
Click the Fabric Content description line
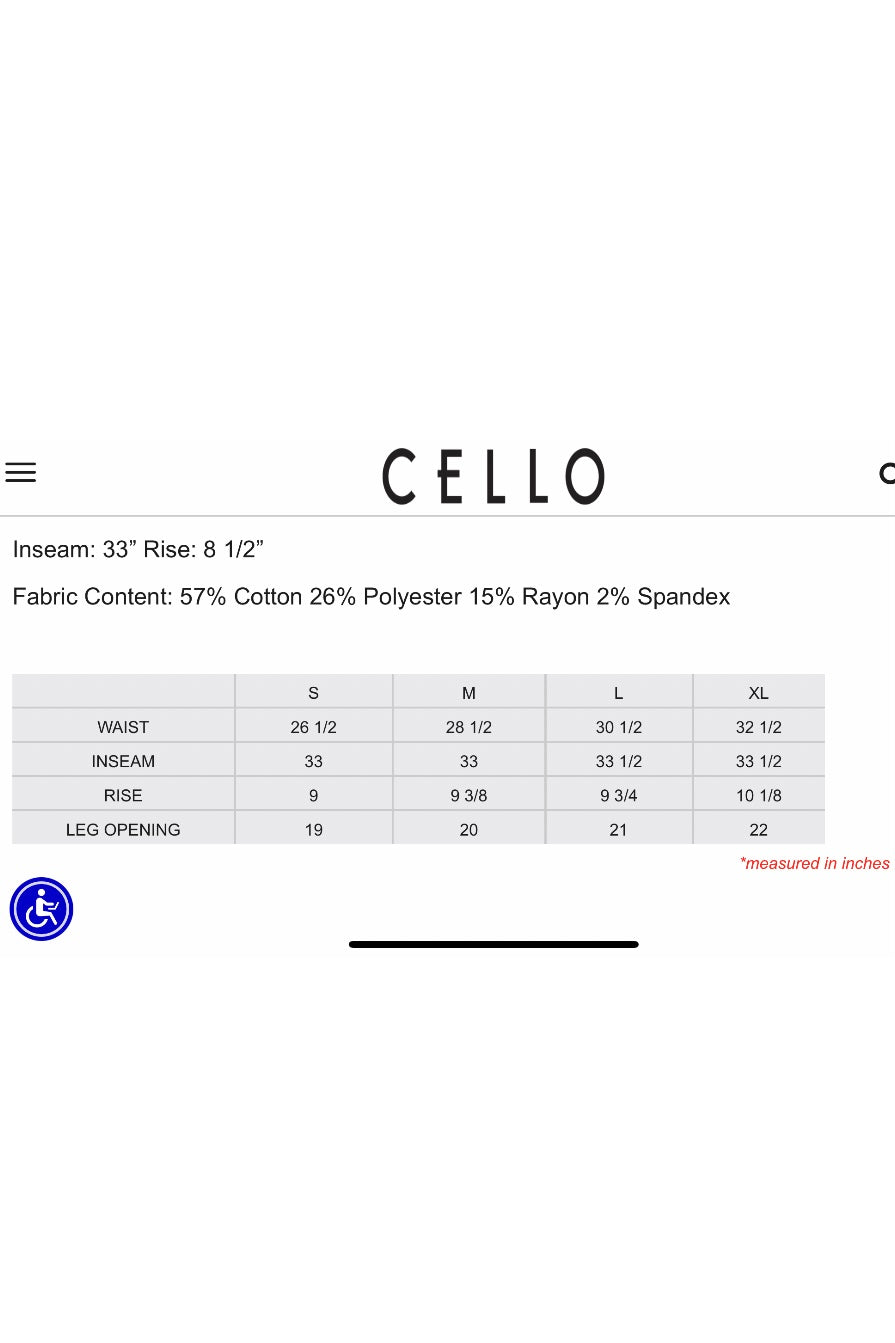coord(371,597)
